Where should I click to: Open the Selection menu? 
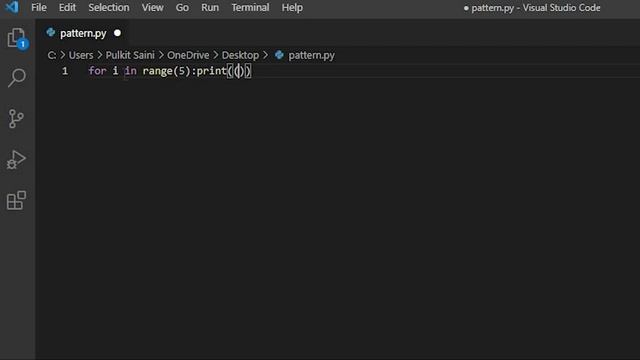click(109, 7)
